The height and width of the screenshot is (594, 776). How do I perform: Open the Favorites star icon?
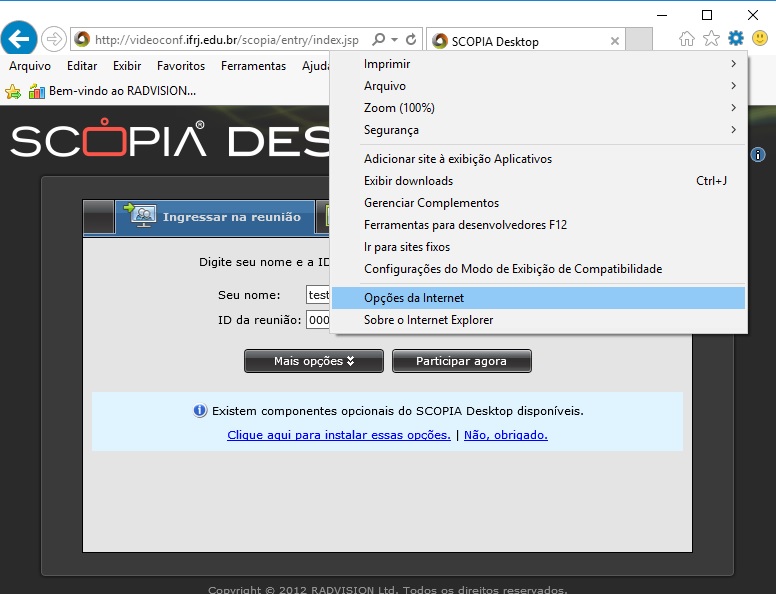tap(711, 39)
